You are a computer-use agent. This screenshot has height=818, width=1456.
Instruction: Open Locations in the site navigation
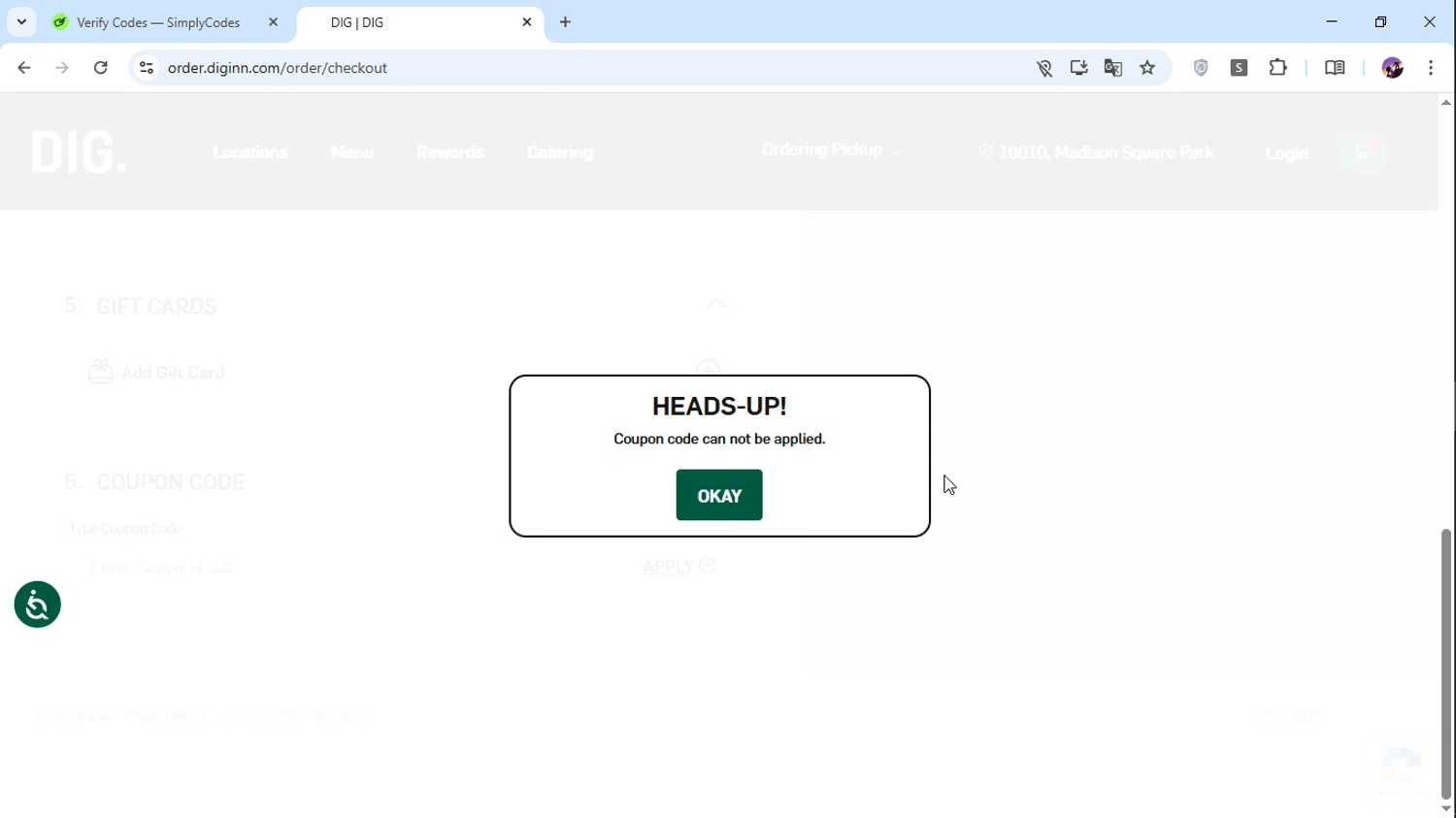click(x=250, y=152)
